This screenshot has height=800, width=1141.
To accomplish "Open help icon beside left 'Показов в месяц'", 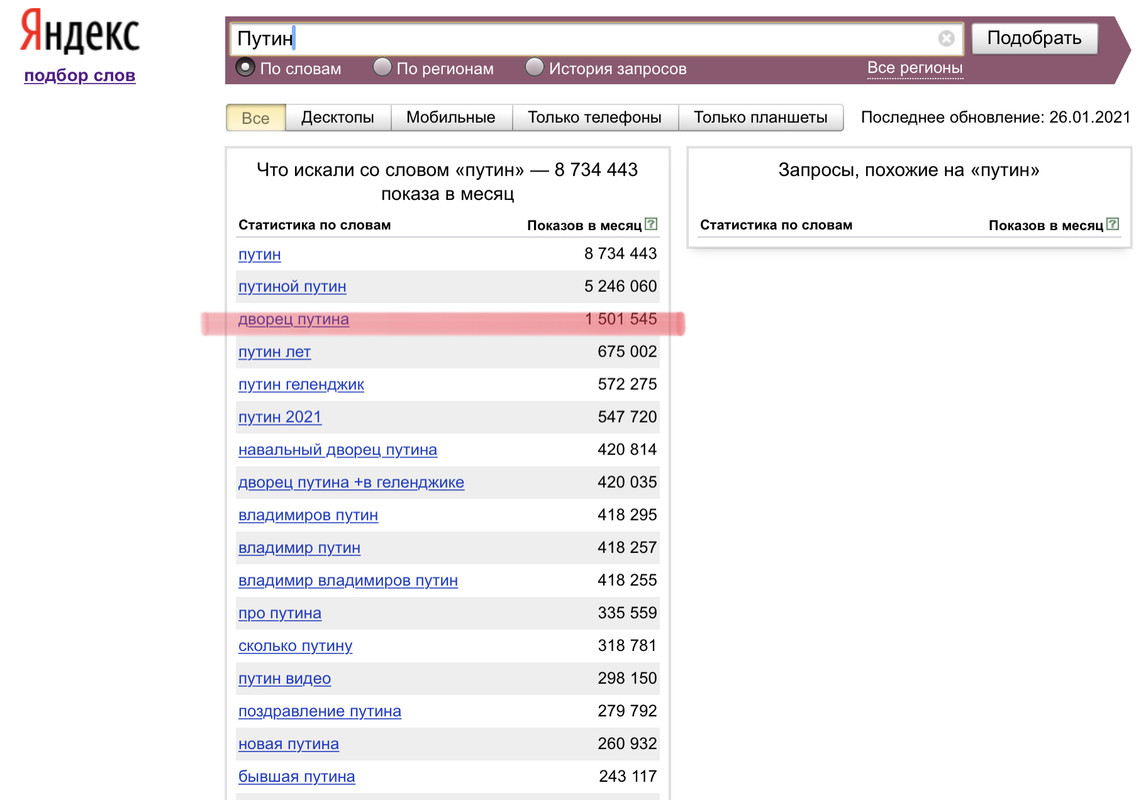I will 651,224.
